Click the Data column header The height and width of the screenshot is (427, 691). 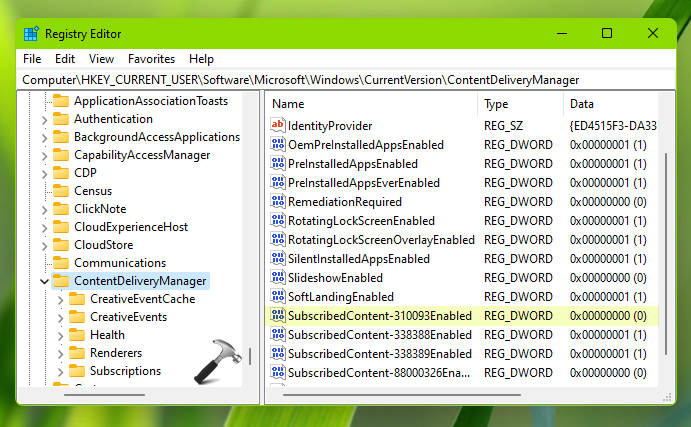(611, 104)
